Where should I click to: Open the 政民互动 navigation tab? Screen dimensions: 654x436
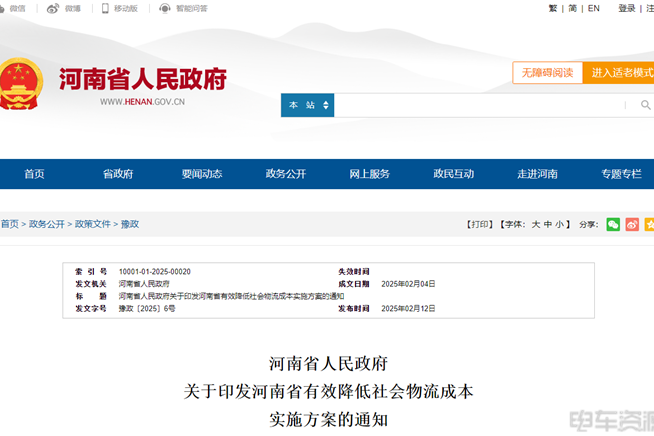tap(453, 174)
